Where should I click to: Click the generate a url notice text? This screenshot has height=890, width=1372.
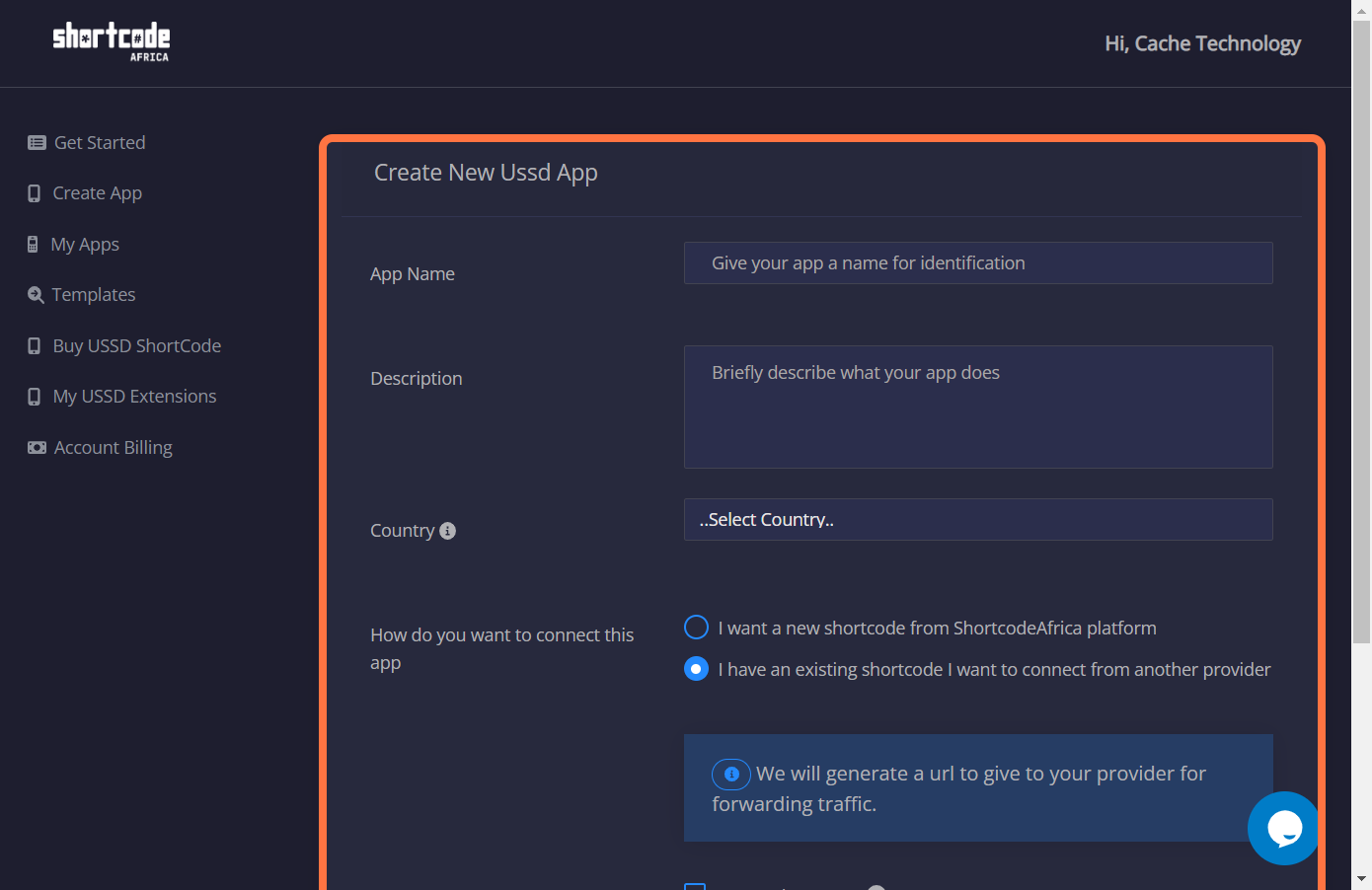[958, 788]
